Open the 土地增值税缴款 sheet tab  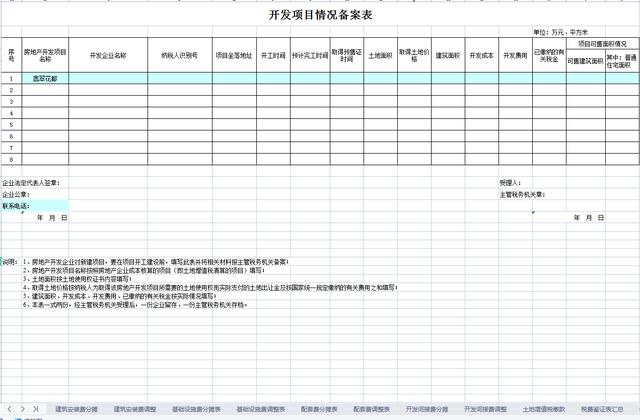(544, 409)
